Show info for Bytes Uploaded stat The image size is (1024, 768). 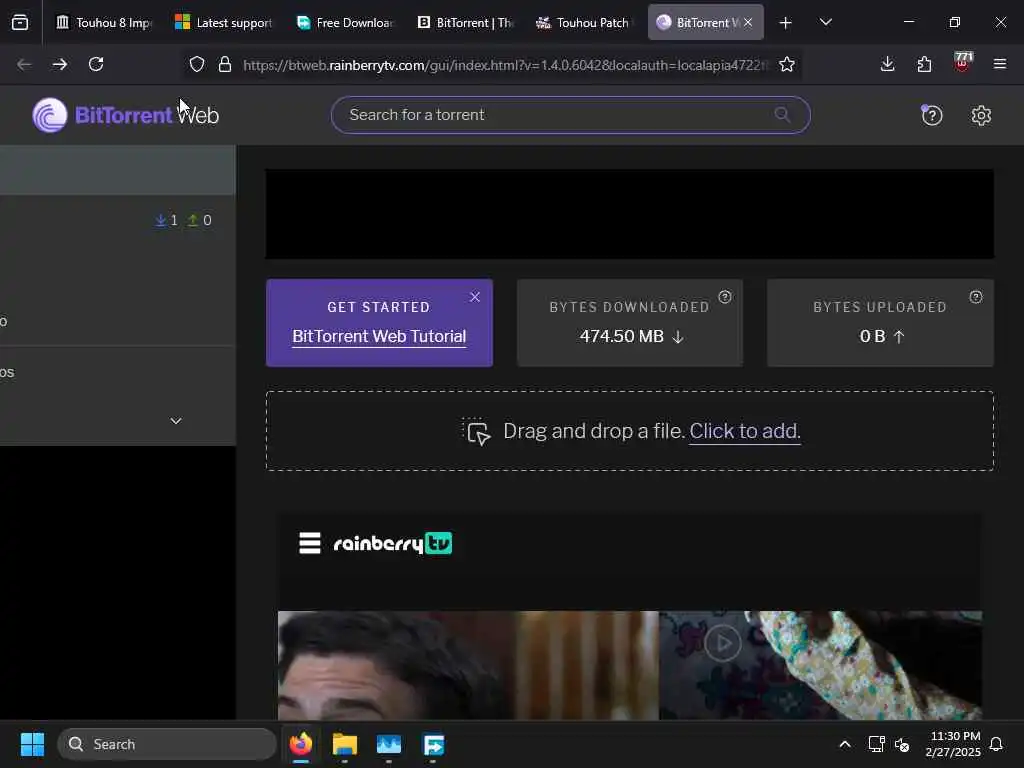(976, 297)
